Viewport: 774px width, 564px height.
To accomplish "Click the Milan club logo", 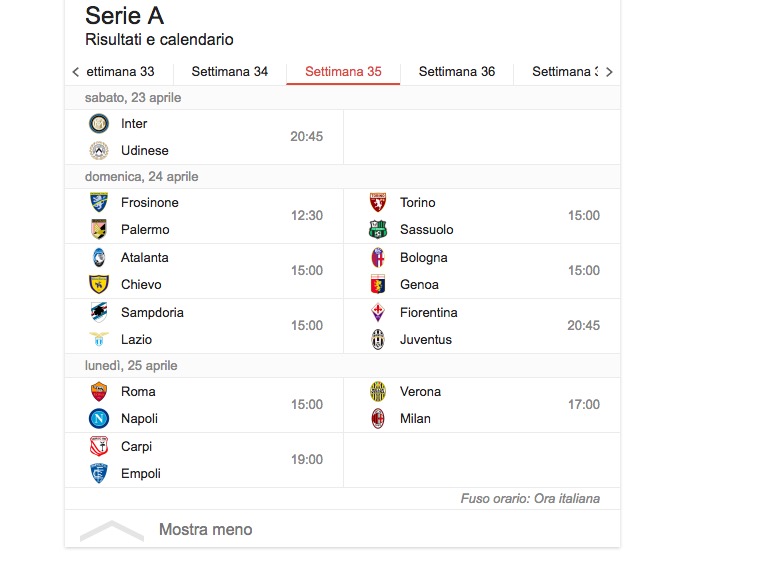I will click(377, 419).
